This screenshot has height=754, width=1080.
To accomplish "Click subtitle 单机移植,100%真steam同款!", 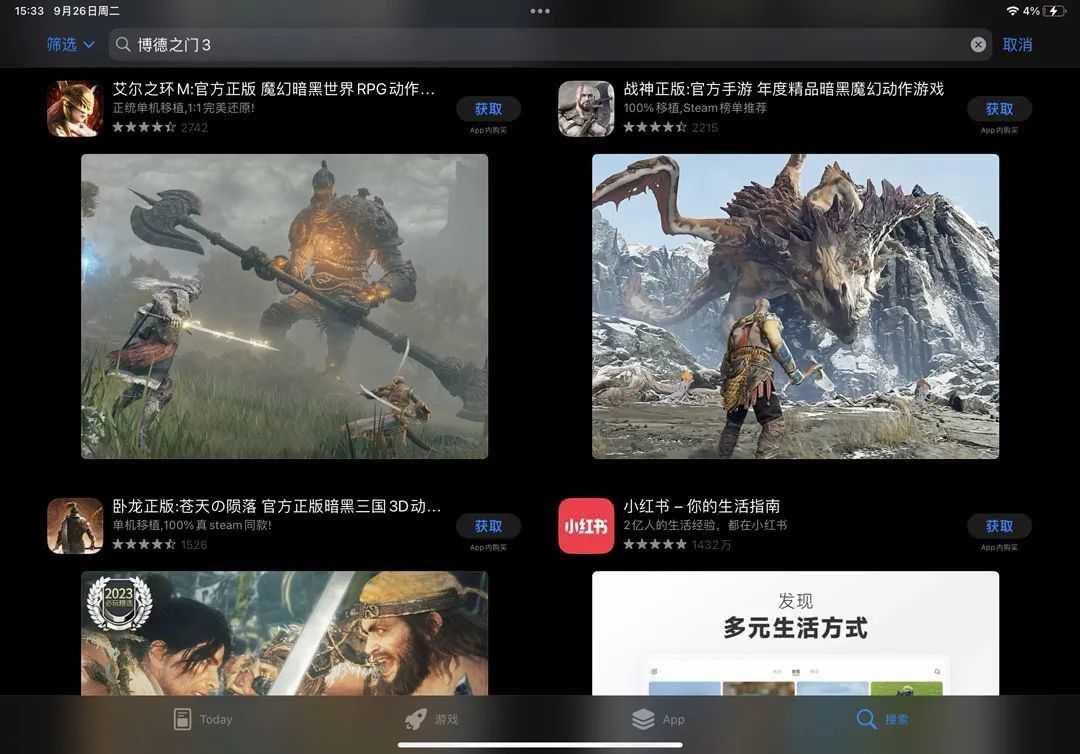I will pos(192,525).
